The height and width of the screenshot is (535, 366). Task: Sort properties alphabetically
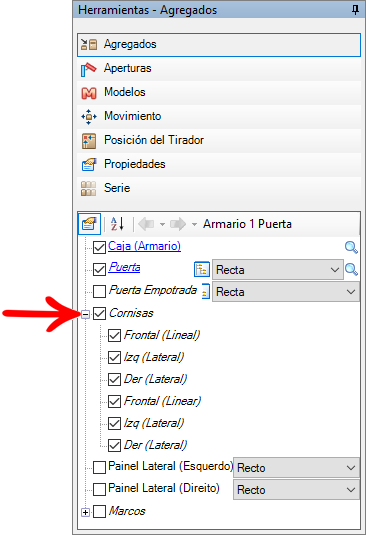click(117, 224)
